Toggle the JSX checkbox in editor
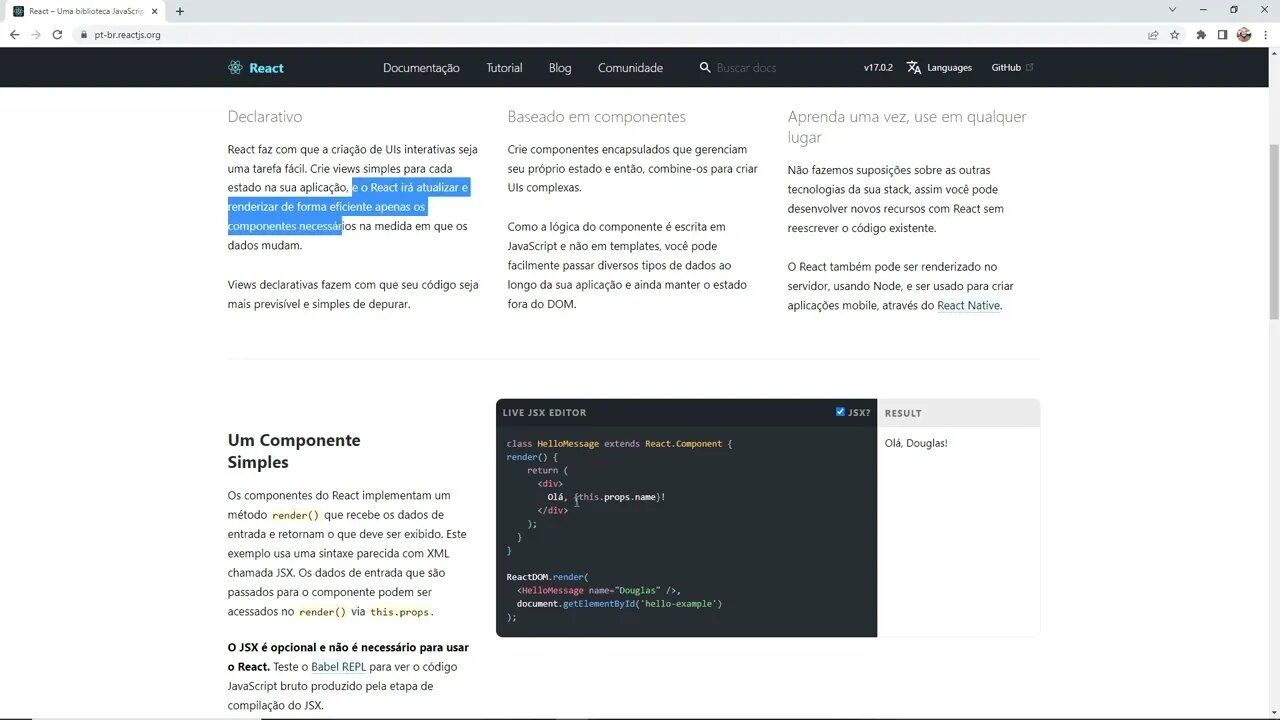This screenshot has width=1280, height=720. tap(840, 412)
